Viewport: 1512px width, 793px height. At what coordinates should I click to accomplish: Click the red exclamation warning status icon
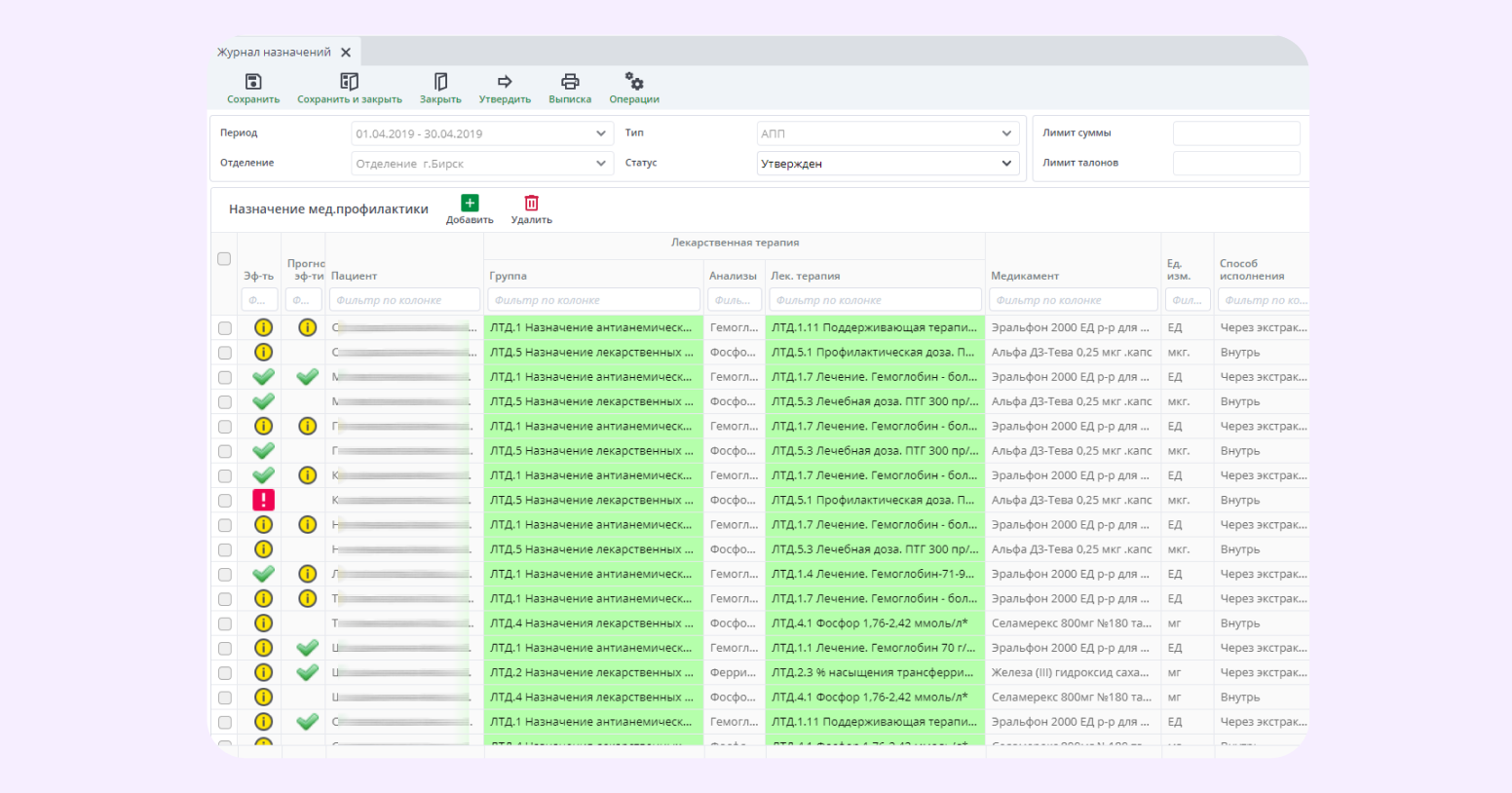[x=263, y=500]
